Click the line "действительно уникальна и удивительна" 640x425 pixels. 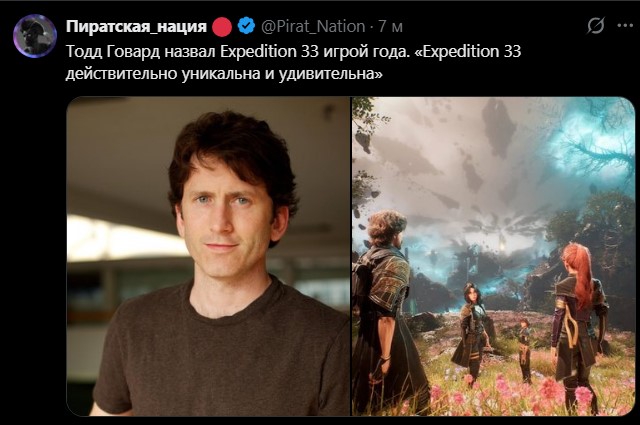tap(224, 73)
